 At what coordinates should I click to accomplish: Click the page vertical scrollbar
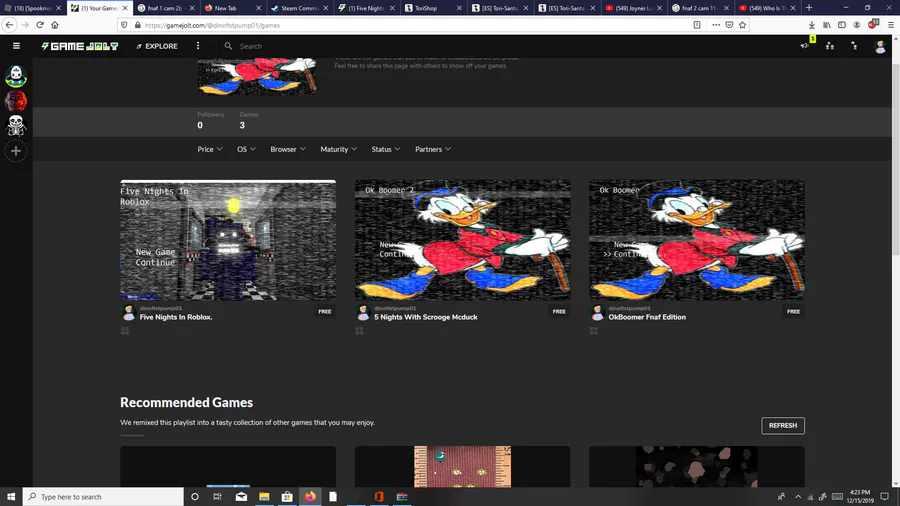tap(895, 261)
